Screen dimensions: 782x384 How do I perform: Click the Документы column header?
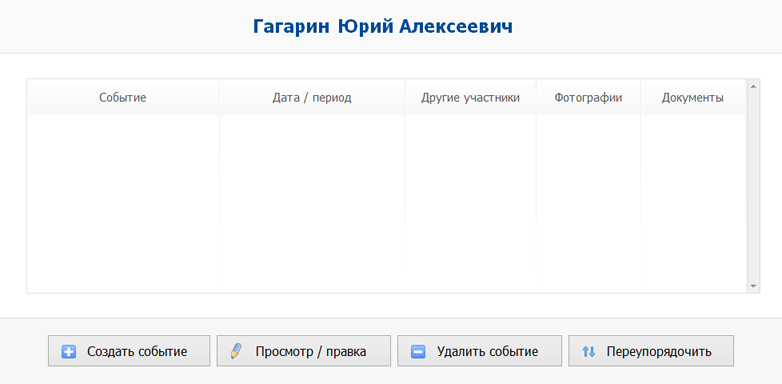click(693, 98)
